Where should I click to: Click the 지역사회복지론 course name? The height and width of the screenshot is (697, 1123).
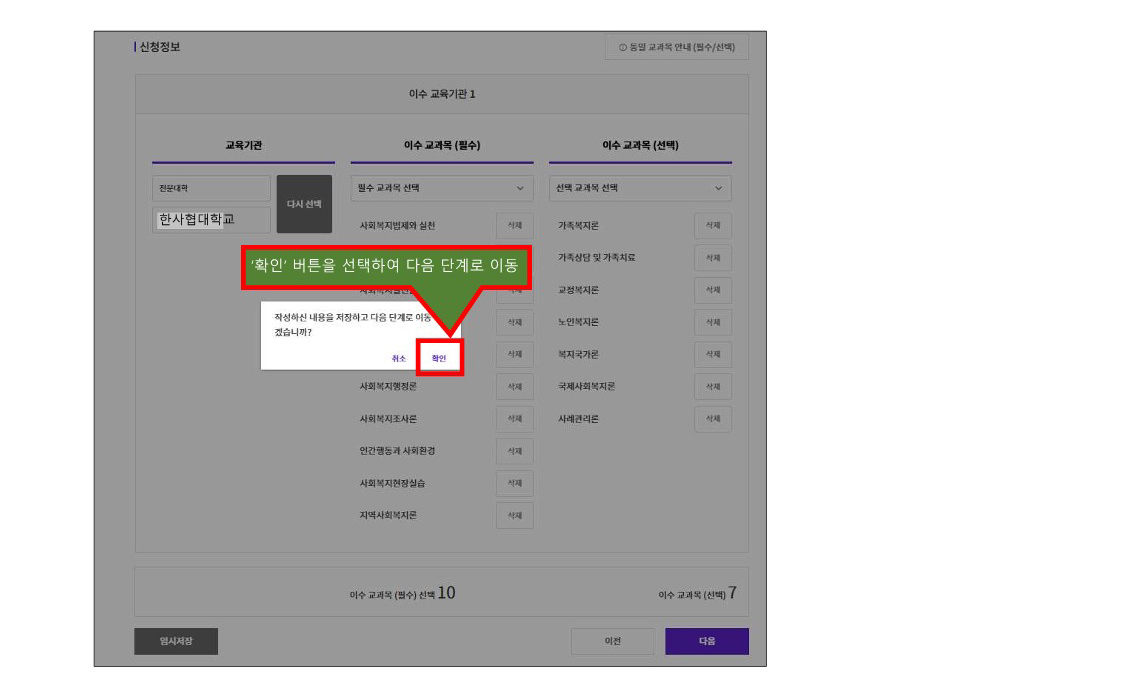(x=388, y=516)
